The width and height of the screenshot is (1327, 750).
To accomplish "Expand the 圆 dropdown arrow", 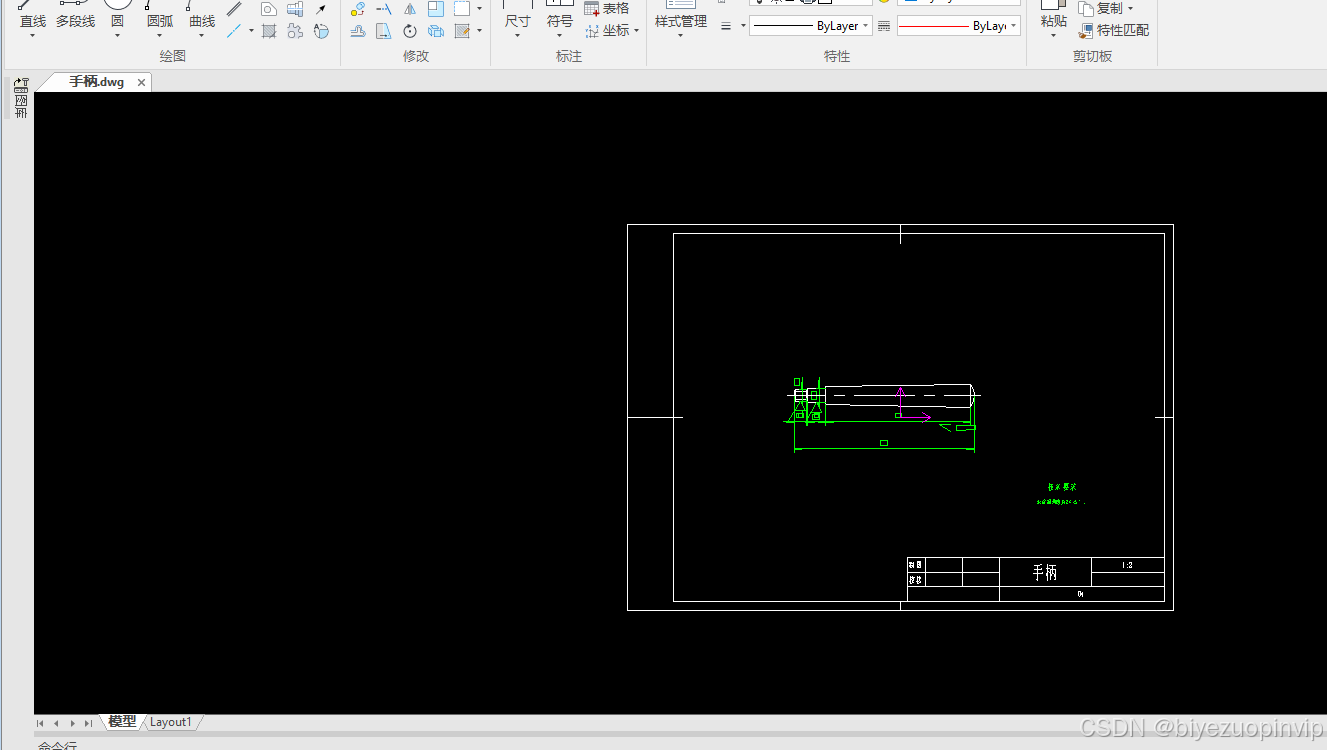I will pos(117,36).
